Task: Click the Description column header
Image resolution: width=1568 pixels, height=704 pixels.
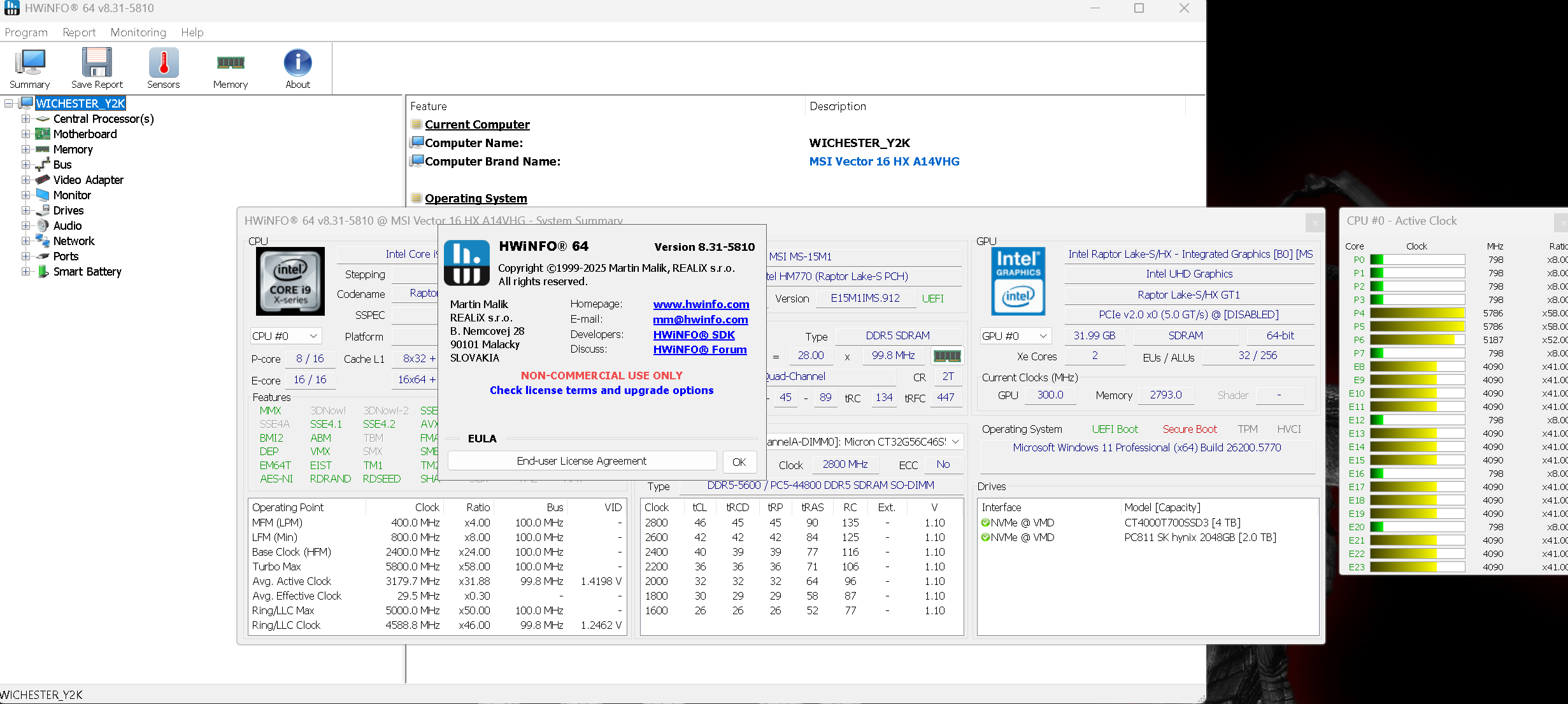Action: pyautogui.click(x=837, y=106)
